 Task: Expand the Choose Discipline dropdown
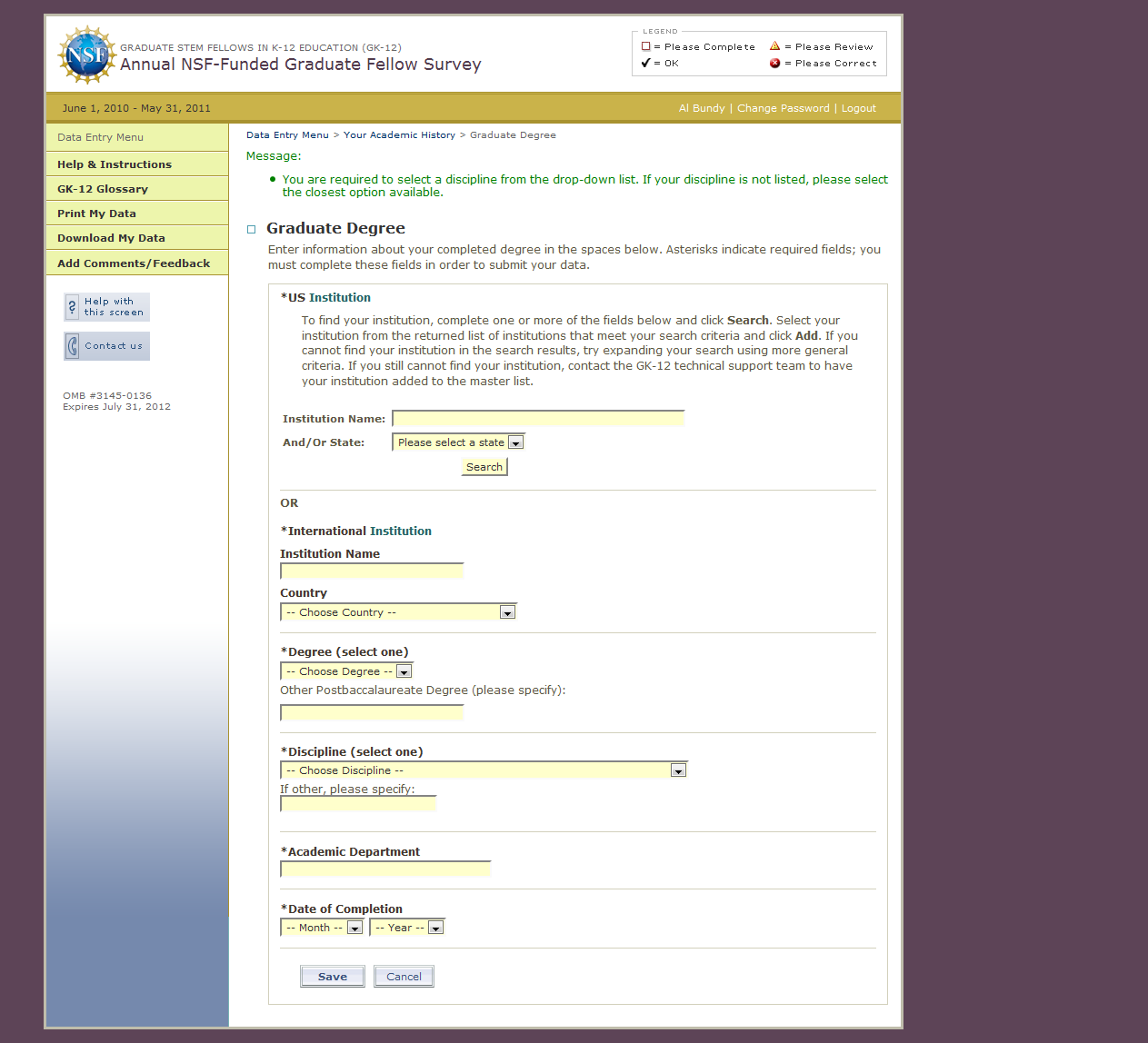[484, 770]
